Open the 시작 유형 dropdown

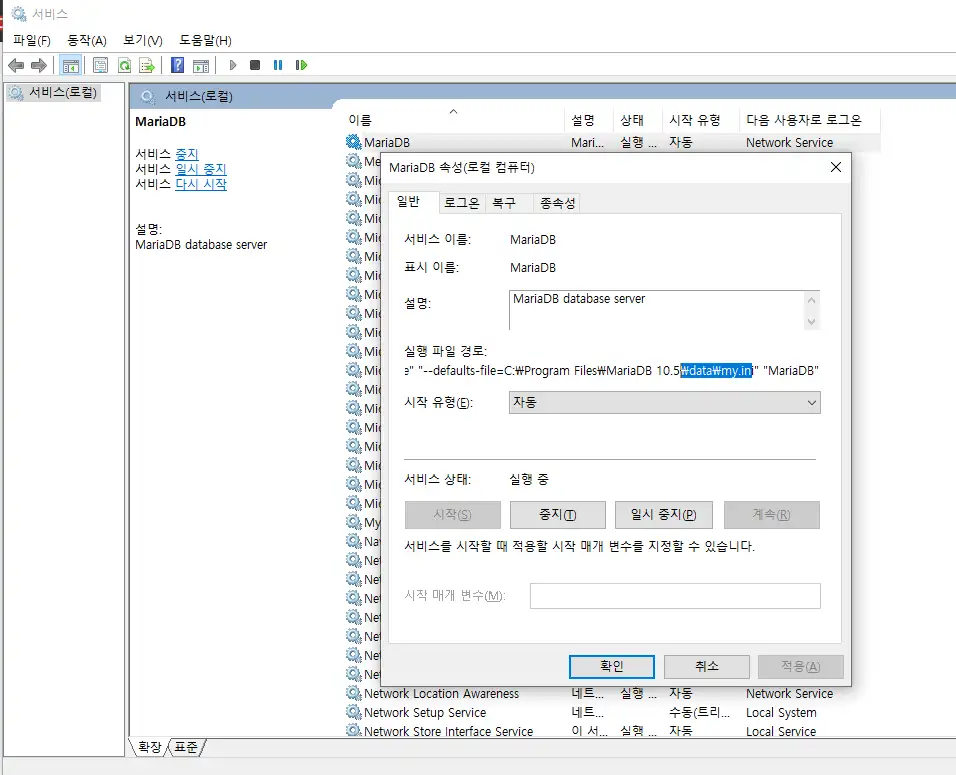(x=665, y=402)
